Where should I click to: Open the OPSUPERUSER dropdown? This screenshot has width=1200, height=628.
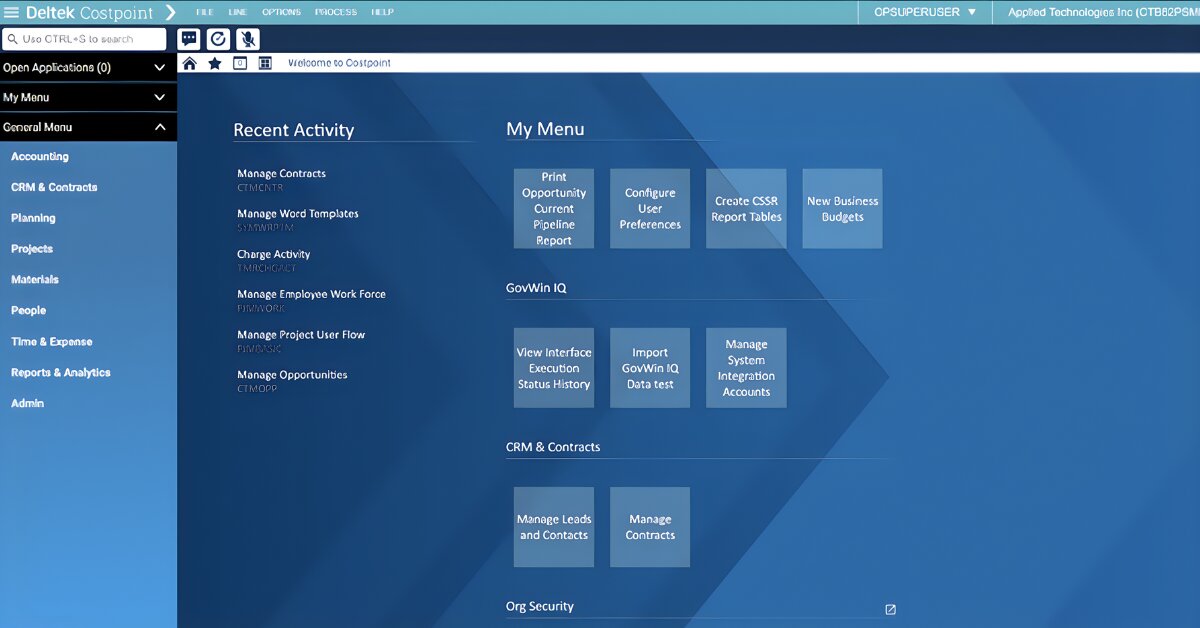[x=924, y=12]
